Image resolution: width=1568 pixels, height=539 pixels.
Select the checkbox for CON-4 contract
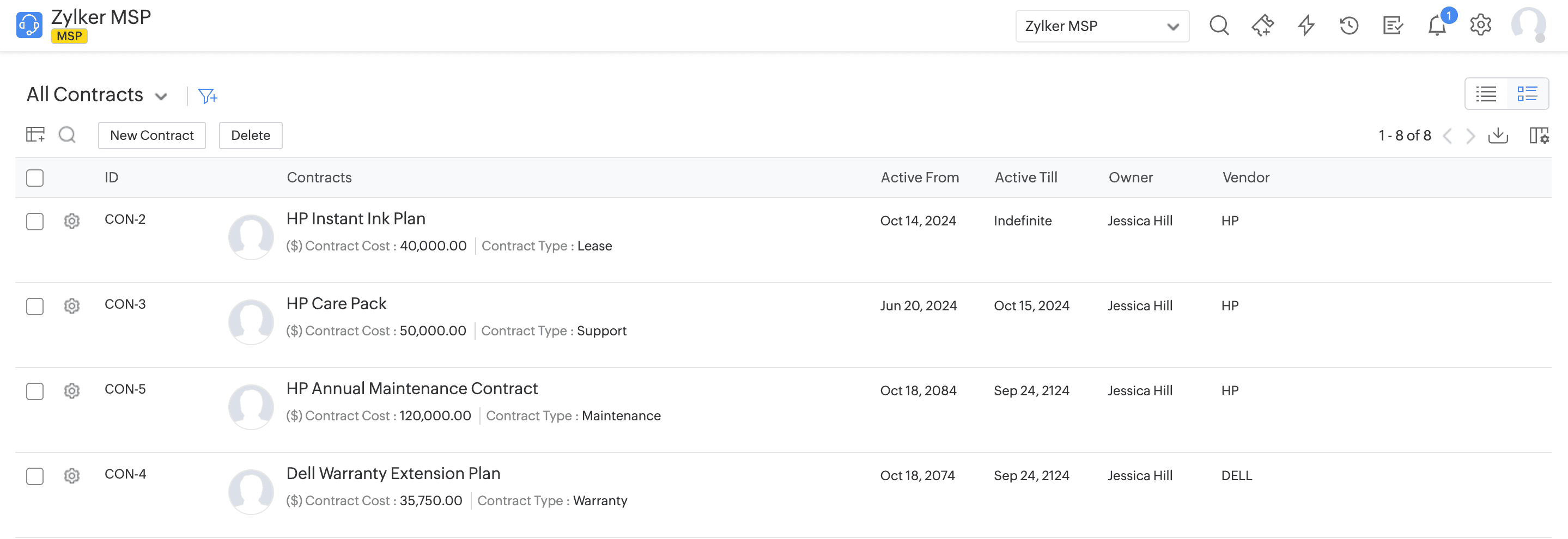coord(35,476)
